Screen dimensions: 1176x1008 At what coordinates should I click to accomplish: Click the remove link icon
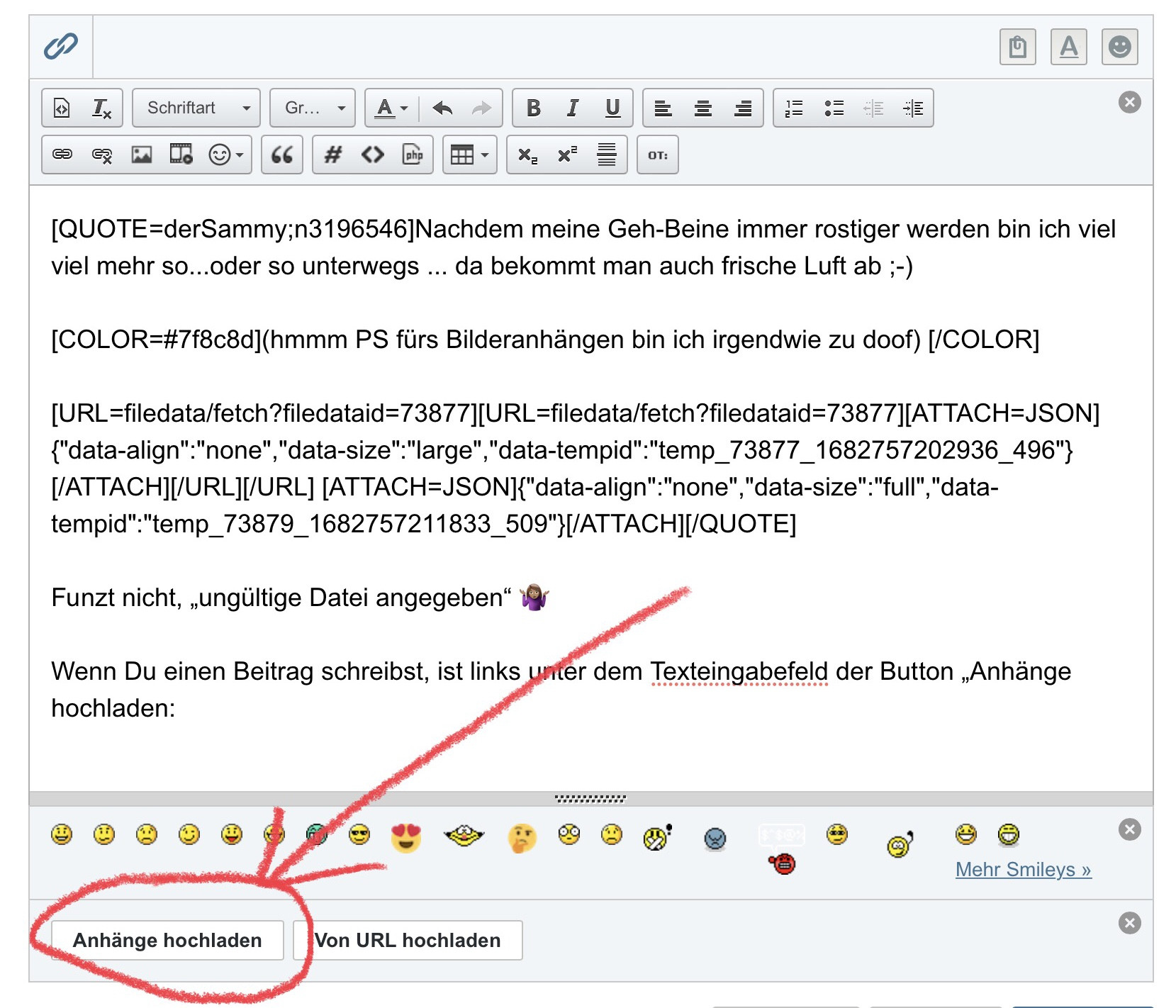coord(102,155)
